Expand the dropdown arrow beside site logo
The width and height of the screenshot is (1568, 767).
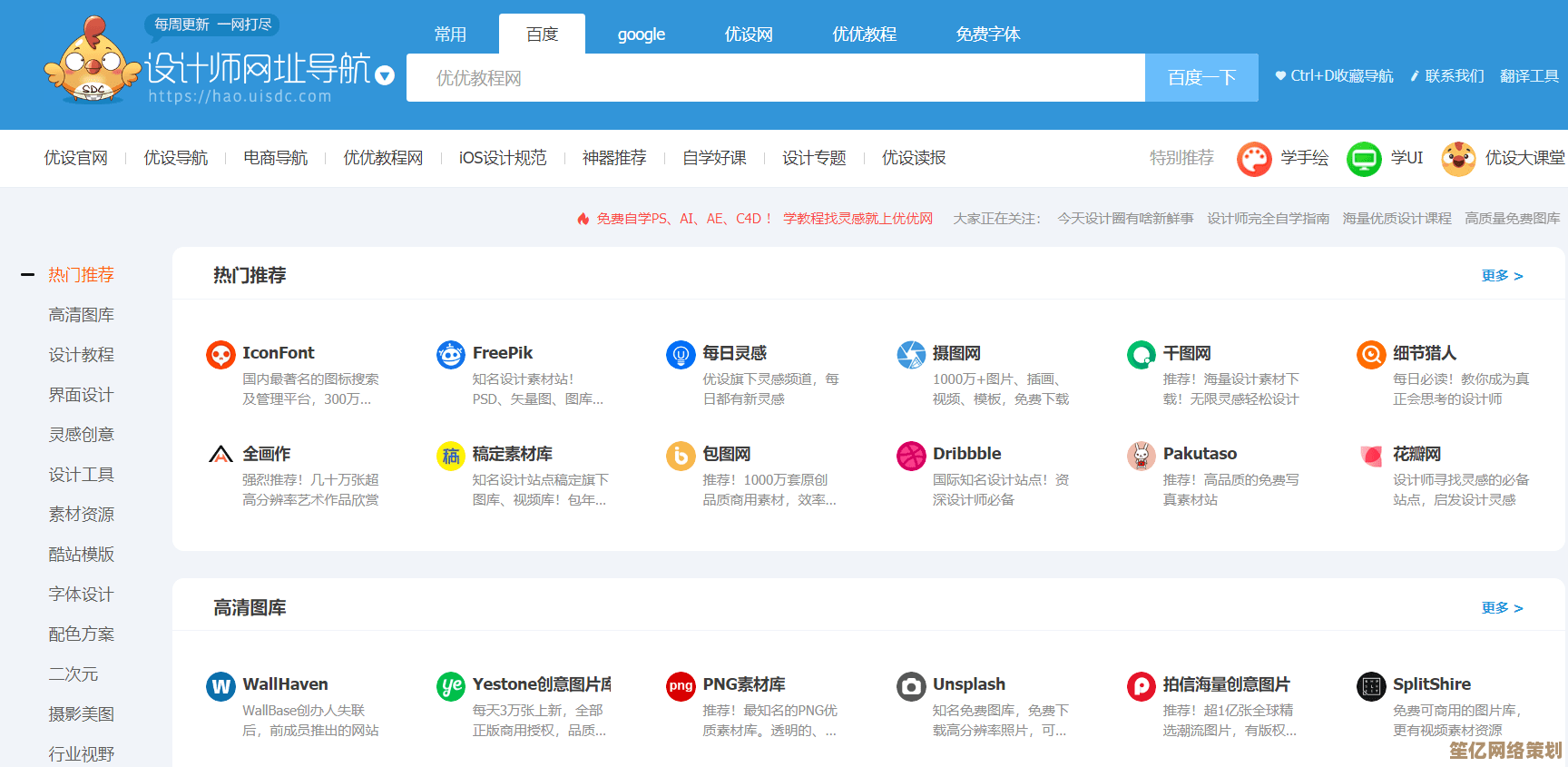pyautogui.click(x=385, y=75)
